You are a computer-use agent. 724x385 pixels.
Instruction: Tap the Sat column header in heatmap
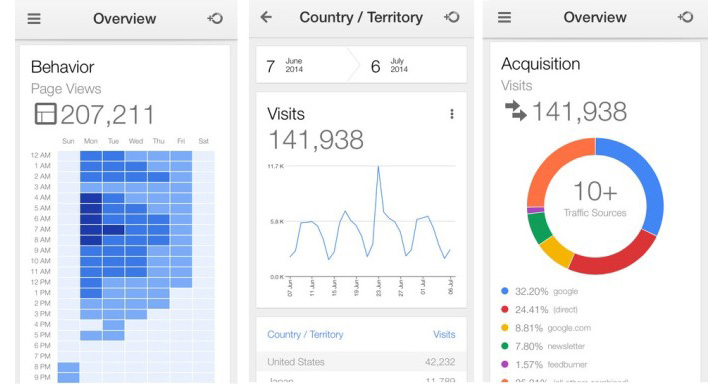(204, 141)
